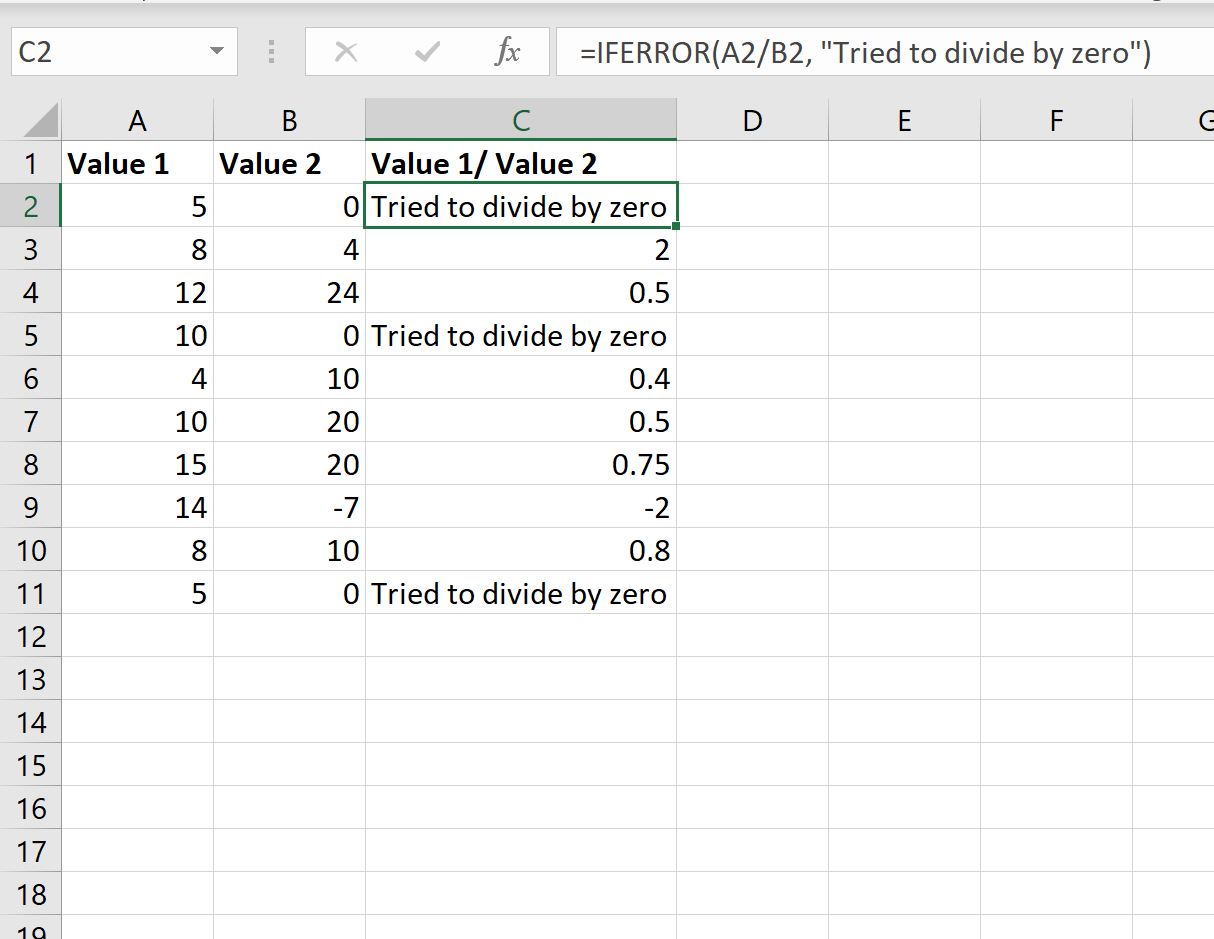Open the Insert Function fx dialog
Image resolution: width=1214 pixels, height=939 pixels.
[x=507, y=53]
